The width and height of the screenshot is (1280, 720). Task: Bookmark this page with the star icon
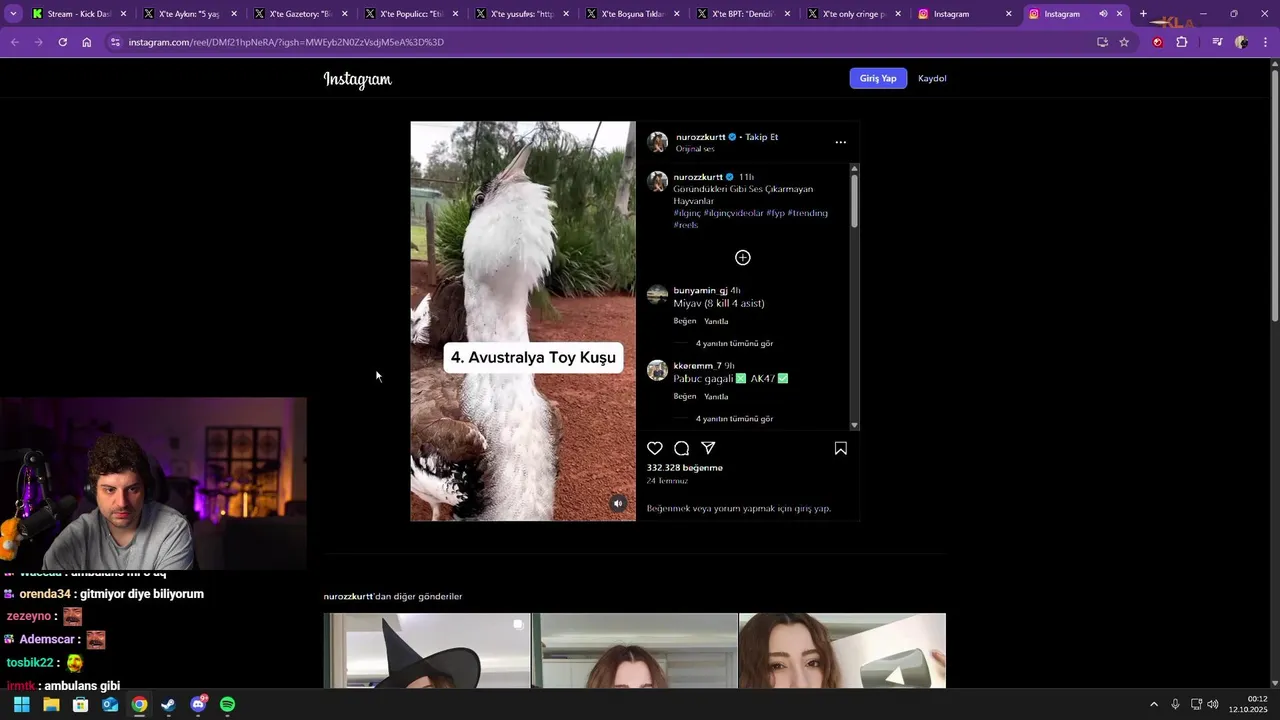point(1124,42)
